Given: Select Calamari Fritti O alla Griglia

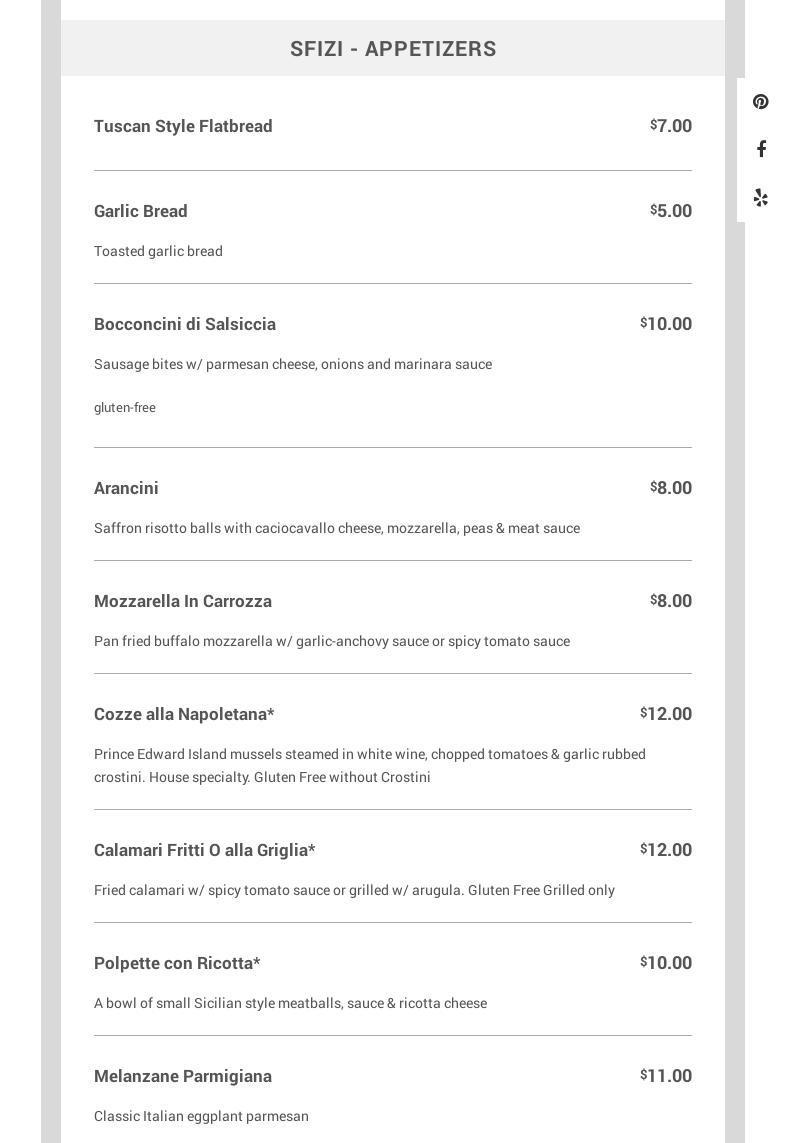Looking at the screenshot, I should pyautogui.click(x=204, y=850).
